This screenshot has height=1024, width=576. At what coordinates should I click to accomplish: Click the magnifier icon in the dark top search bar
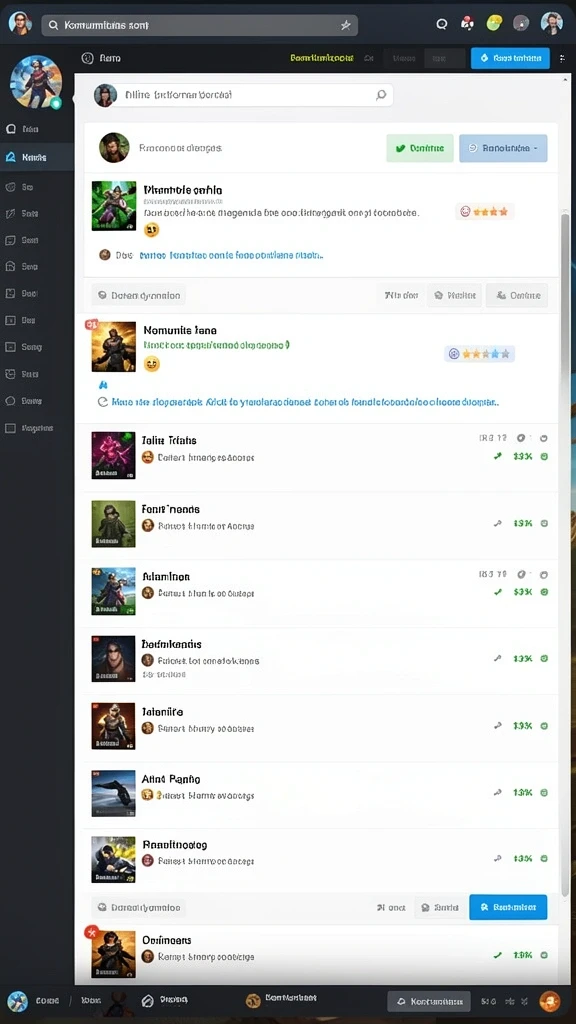click(54, 25)
